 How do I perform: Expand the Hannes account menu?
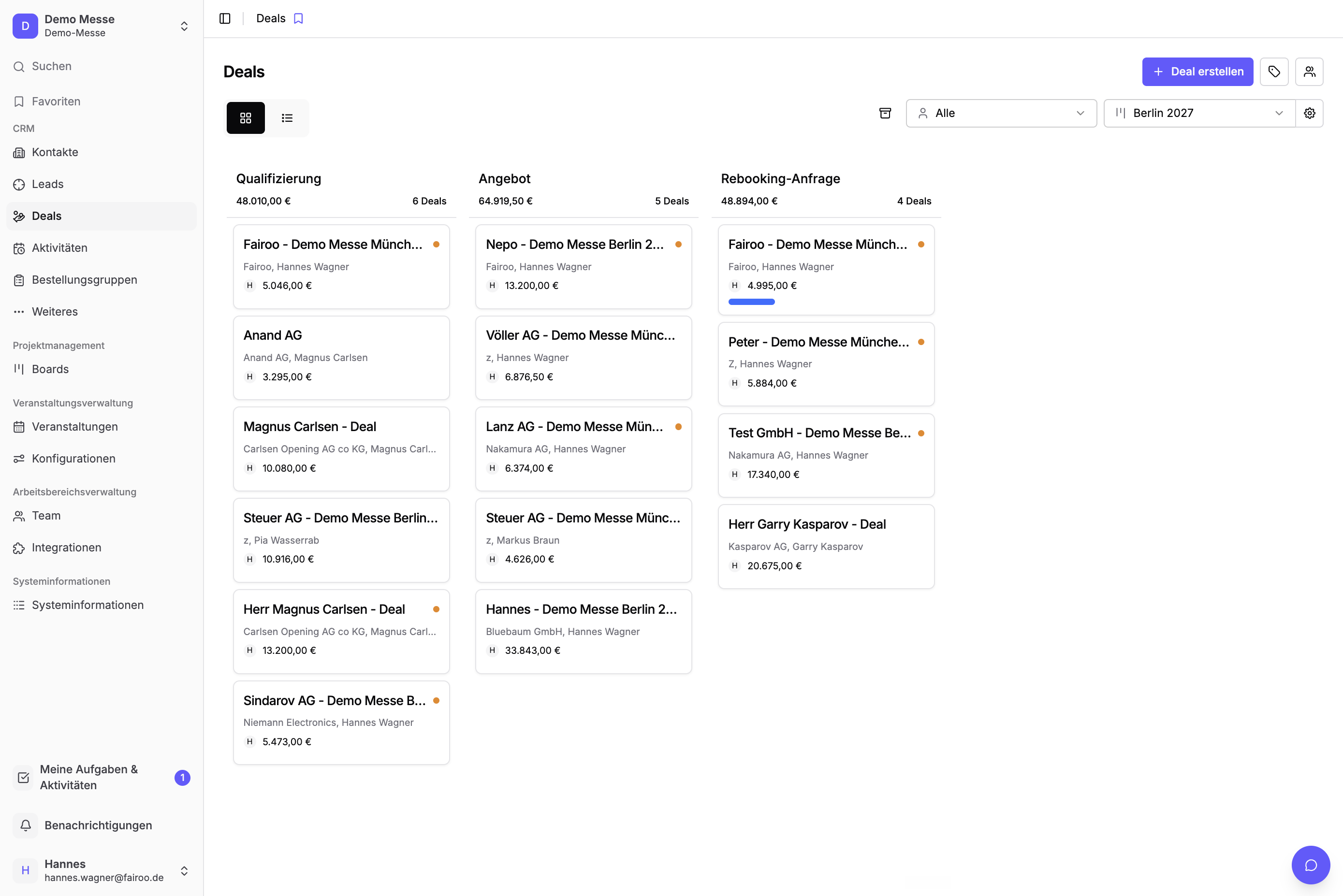tap(101, 870)
